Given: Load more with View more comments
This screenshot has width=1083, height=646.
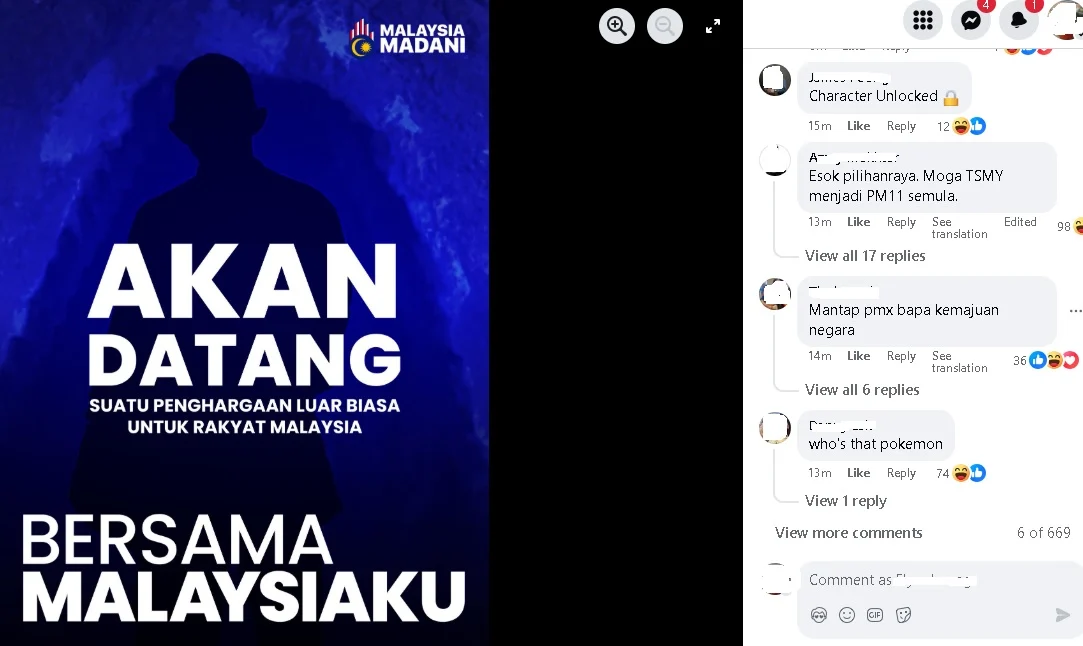Looking at the screenshot, I should 848,533.
